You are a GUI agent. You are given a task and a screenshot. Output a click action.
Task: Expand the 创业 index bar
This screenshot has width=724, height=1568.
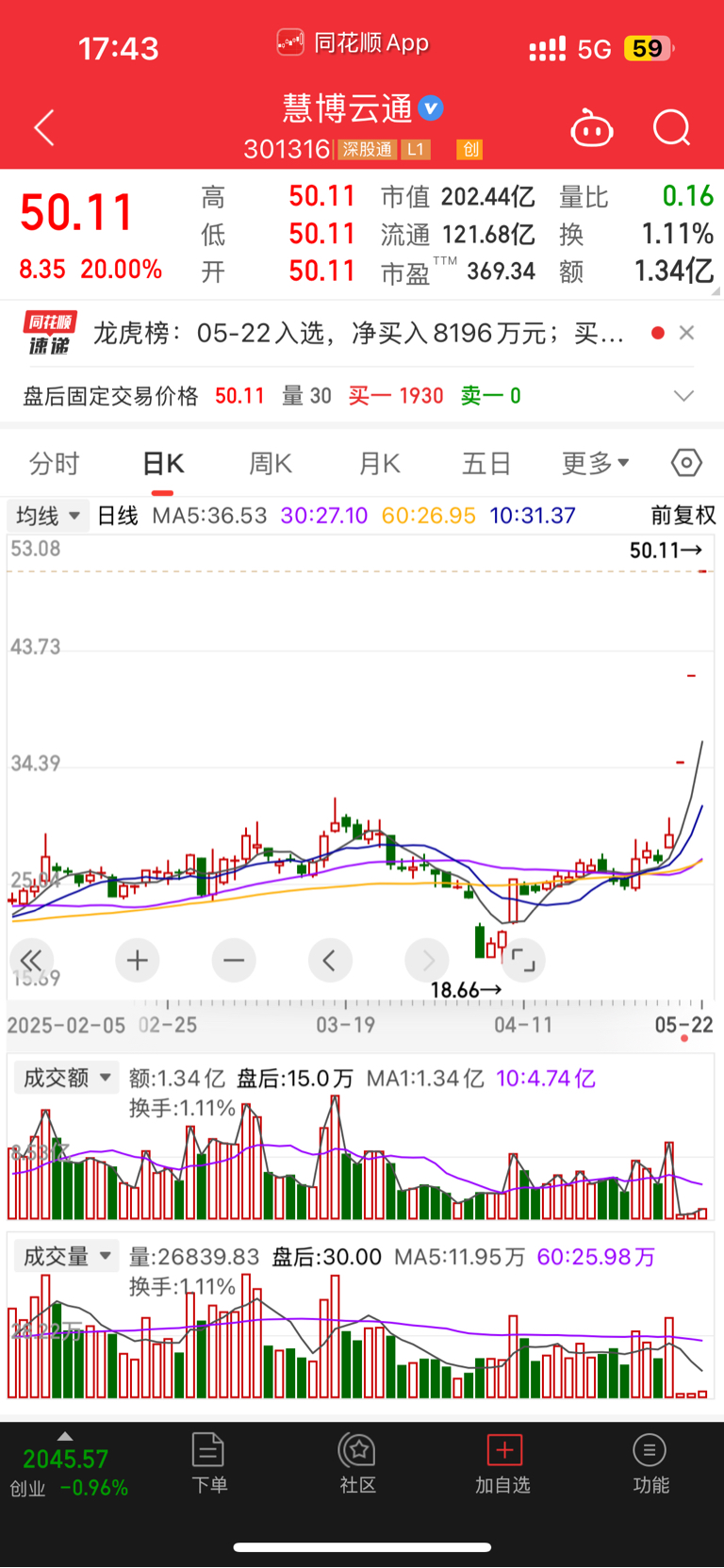tap(65, 1435)
